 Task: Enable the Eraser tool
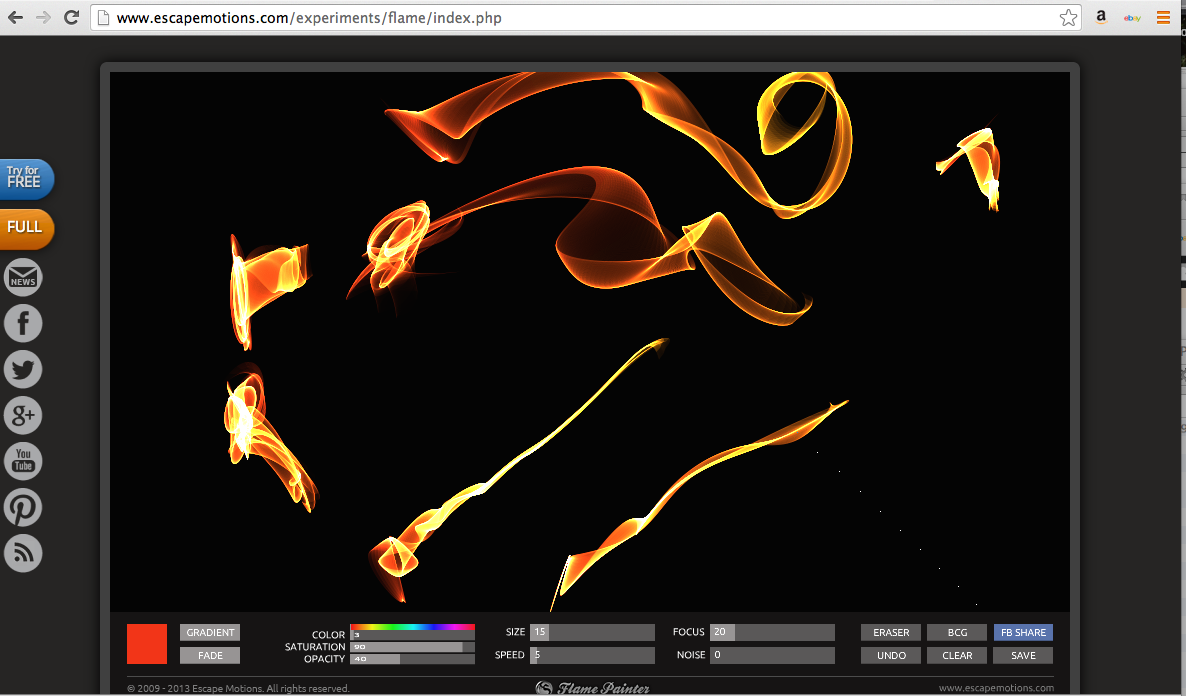click(891, 633)
